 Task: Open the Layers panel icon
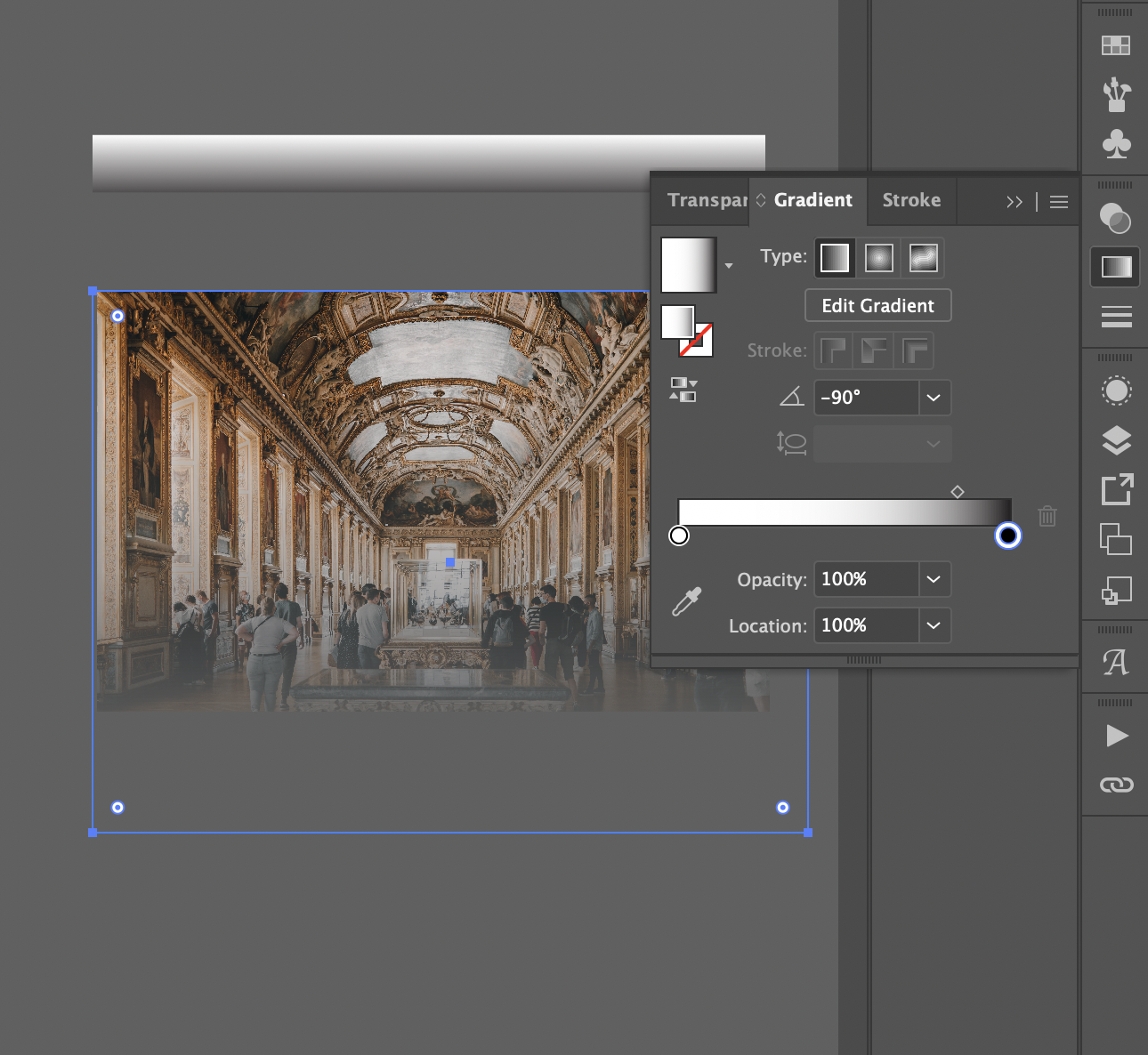click(1115, 440)
